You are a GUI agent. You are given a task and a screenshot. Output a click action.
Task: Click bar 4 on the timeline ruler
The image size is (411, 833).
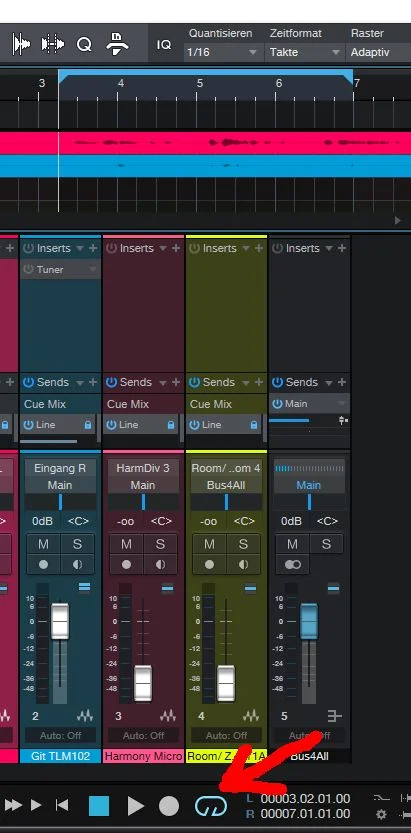(x=121, y=83)
